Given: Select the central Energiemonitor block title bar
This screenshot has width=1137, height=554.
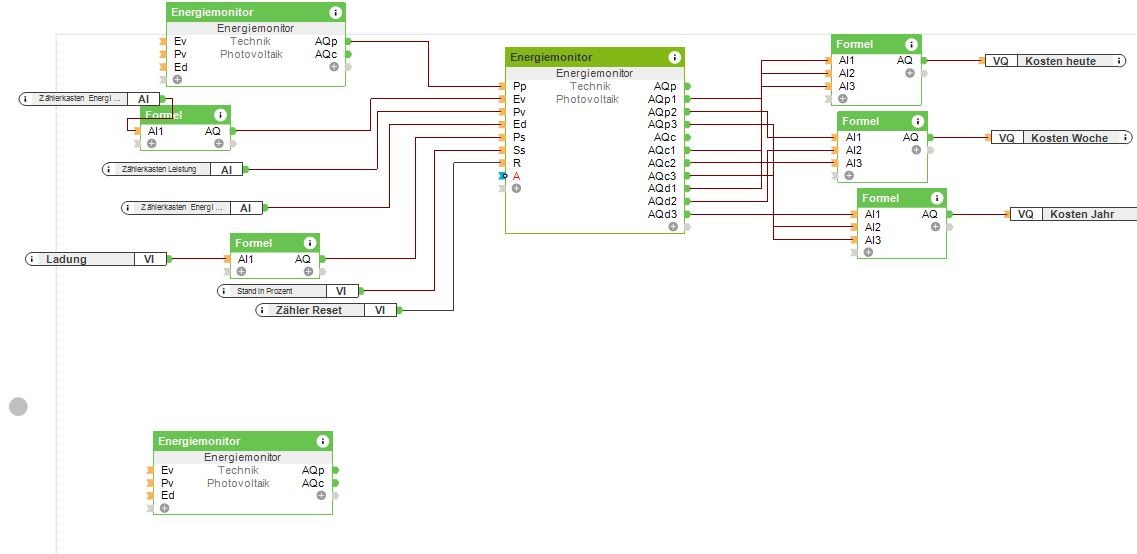Looking at the screenshot, I should click(595, 57).
